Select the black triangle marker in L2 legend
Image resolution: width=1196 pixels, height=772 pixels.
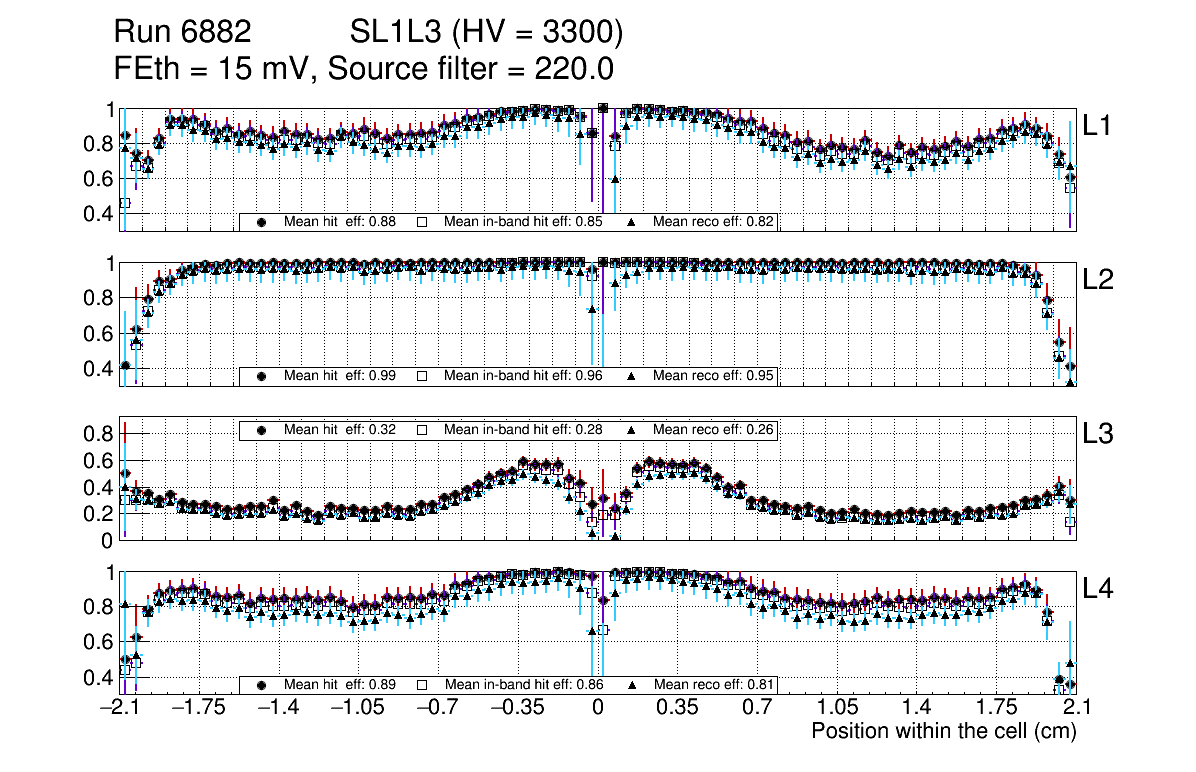[631, 376]
